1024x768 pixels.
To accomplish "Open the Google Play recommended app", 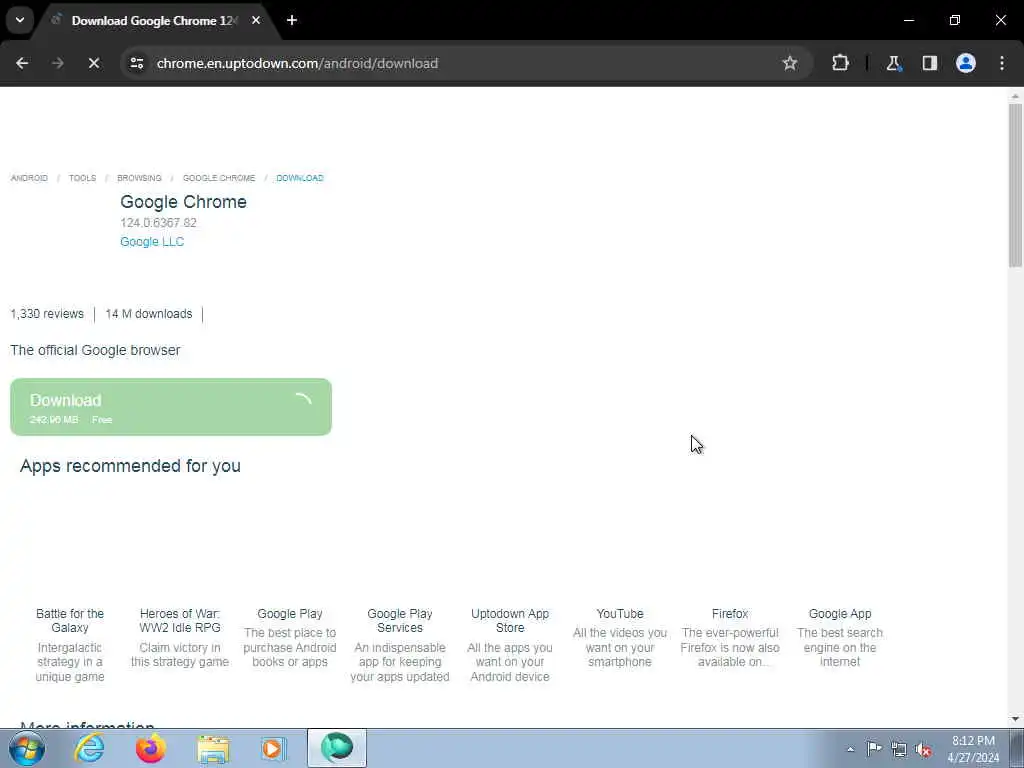I will [x=290, y=614].
